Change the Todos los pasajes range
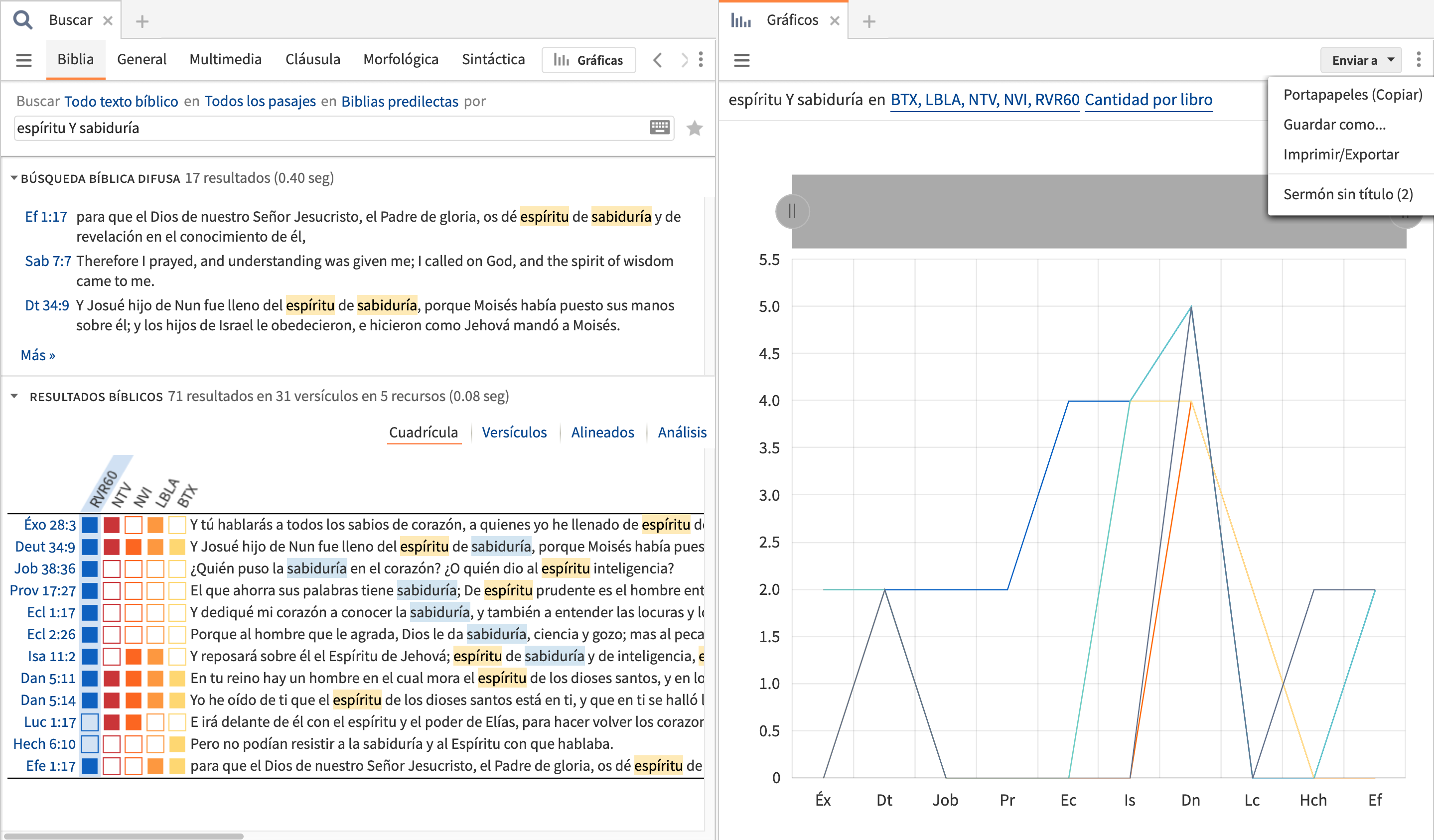Screen dimensions: 1434x840 coord(260,101)
